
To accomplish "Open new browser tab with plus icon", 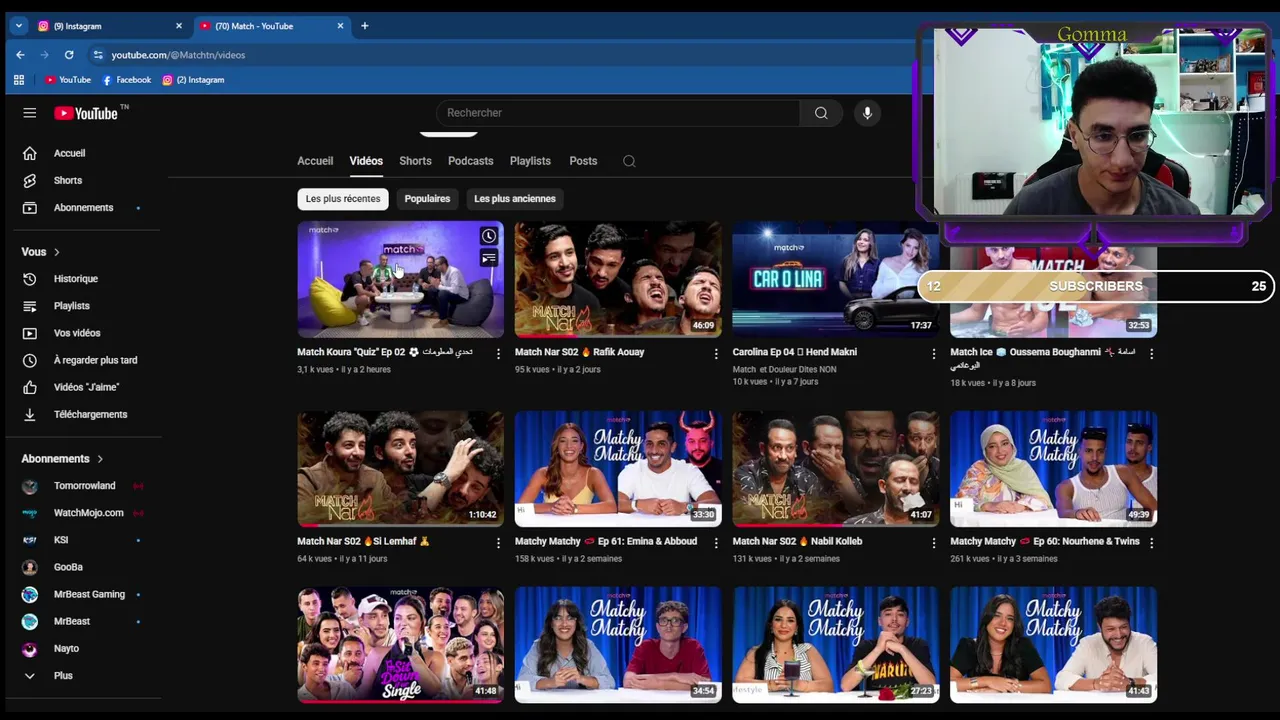I will point(364,26).
